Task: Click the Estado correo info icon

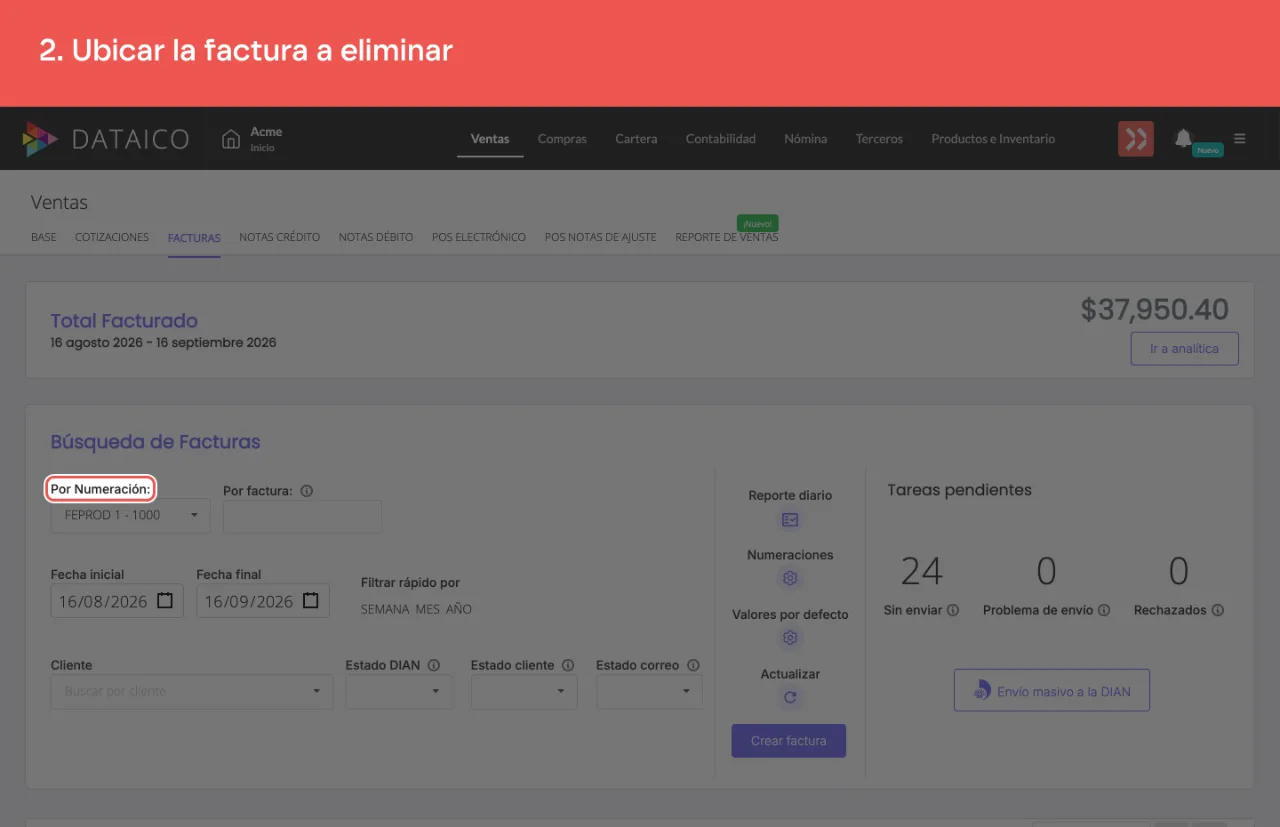Action: click(693, 665)
